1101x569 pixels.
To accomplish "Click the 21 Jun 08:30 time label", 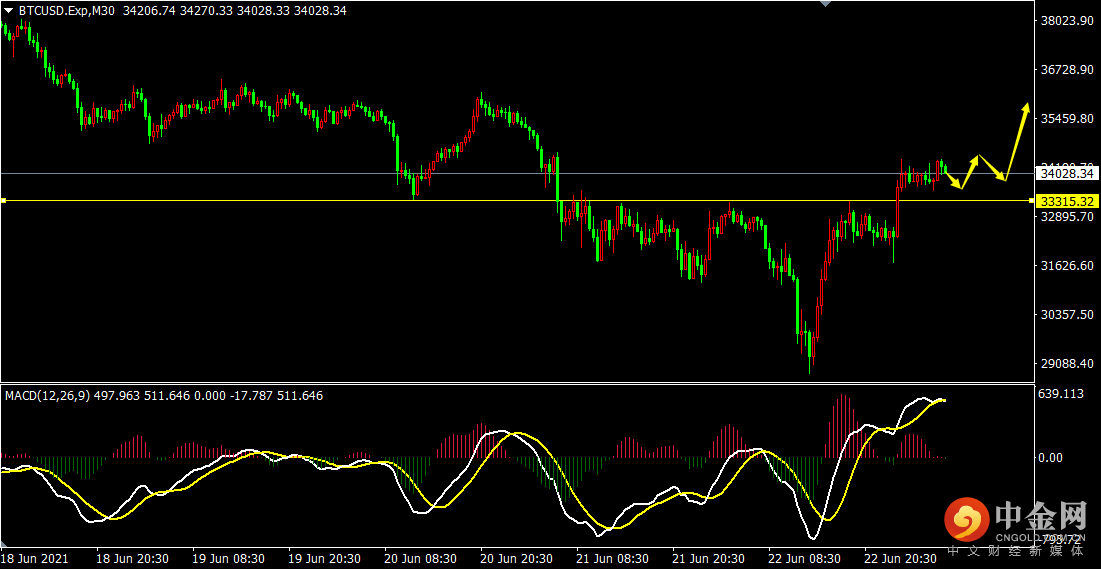I will [613, 558].
